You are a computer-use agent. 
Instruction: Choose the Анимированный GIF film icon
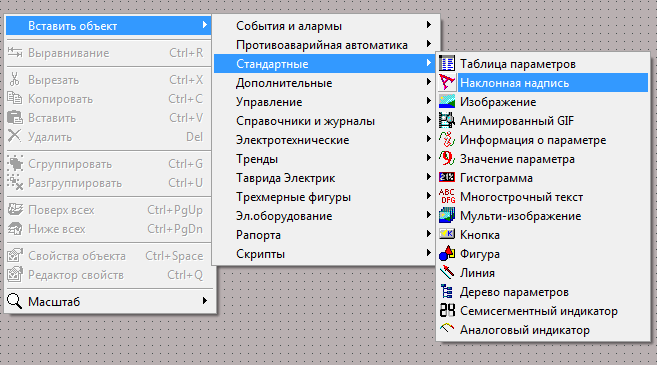[x=447, y=121]
